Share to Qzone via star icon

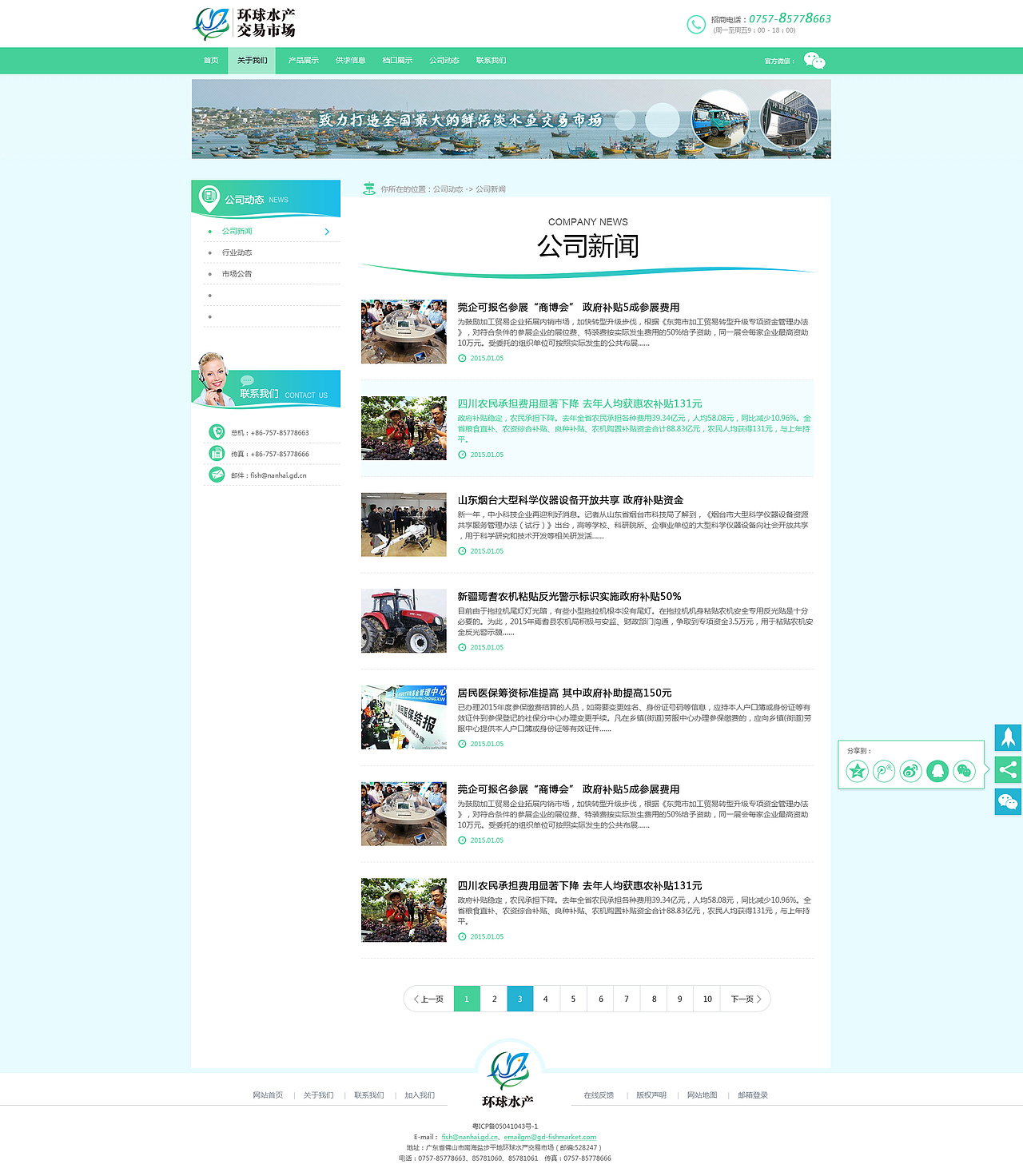pos(858,771)
